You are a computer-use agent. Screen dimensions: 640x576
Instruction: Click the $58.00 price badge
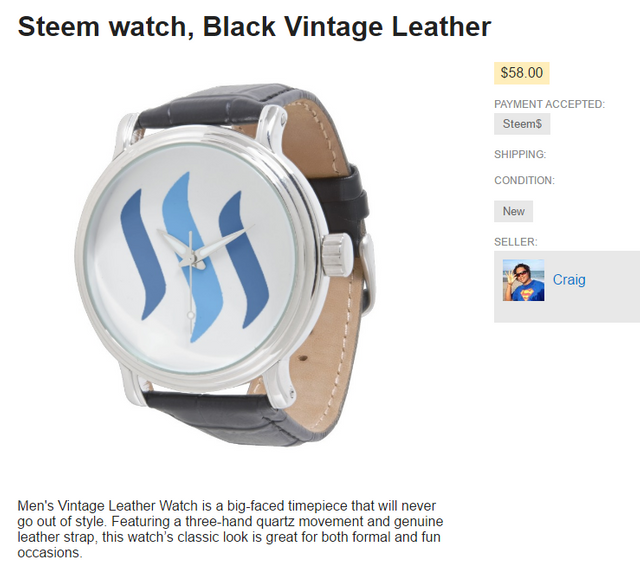521,73
